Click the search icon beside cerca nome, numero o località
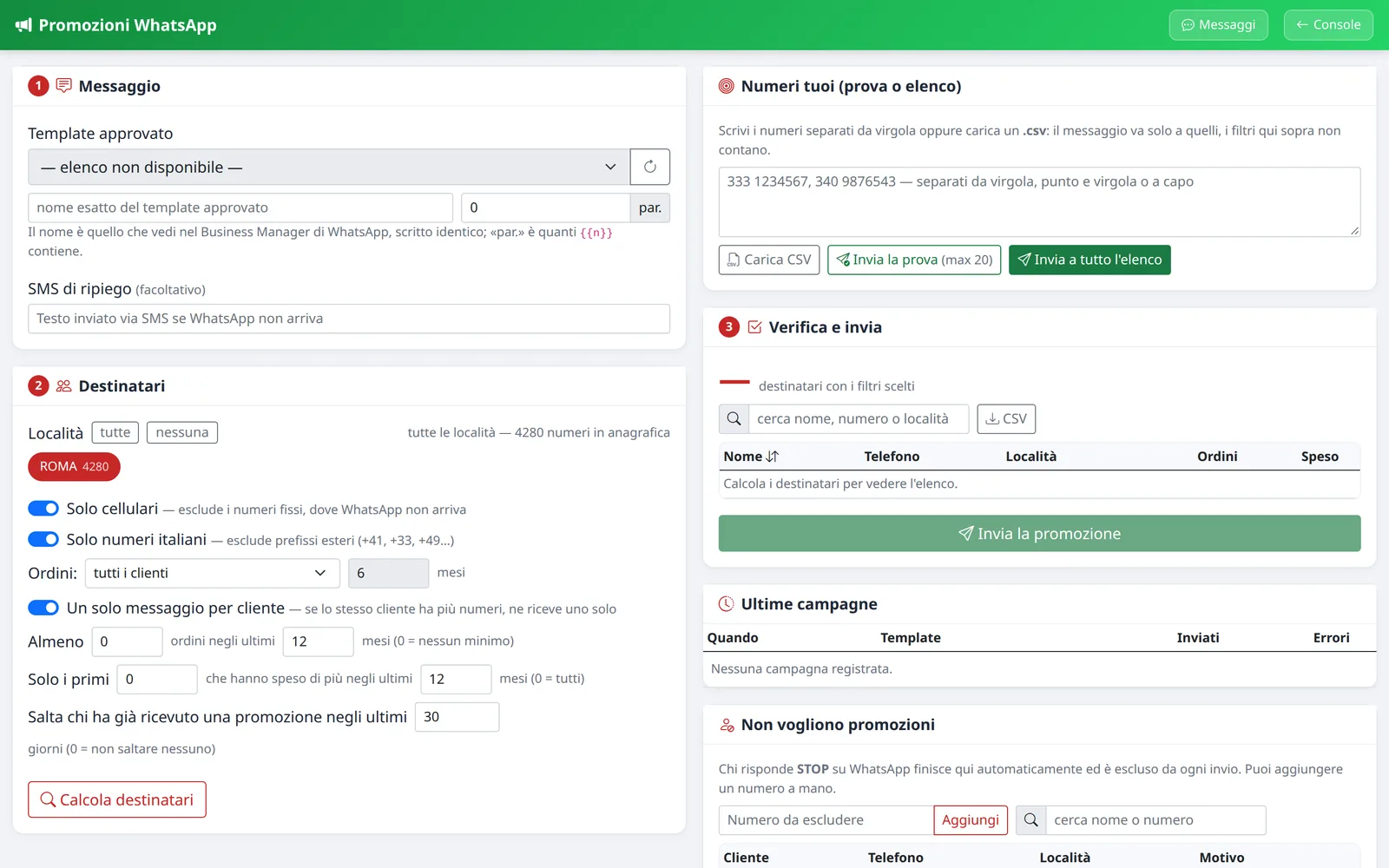1389x868 pixels. point(734,419)
